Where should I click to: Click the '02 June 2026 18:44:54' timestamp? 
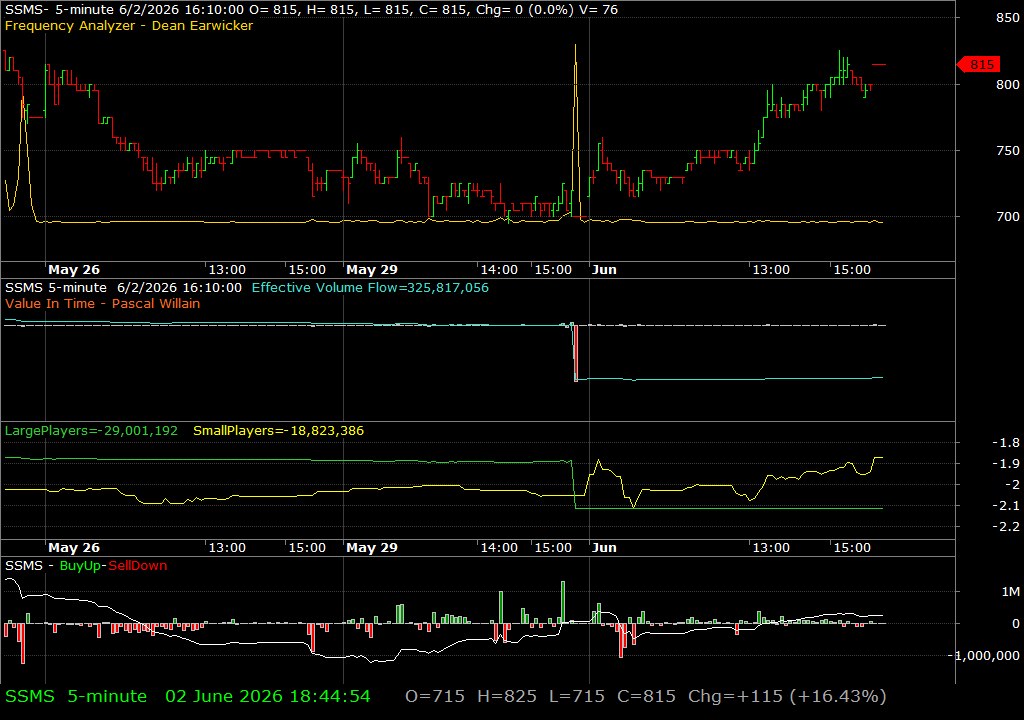pos(268,696)
